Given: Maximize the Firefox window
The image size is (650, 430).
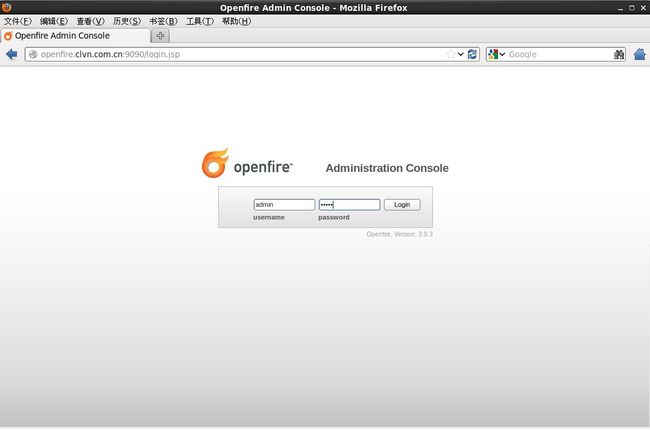Looking at the screenshot, I should tap(632, 8).
